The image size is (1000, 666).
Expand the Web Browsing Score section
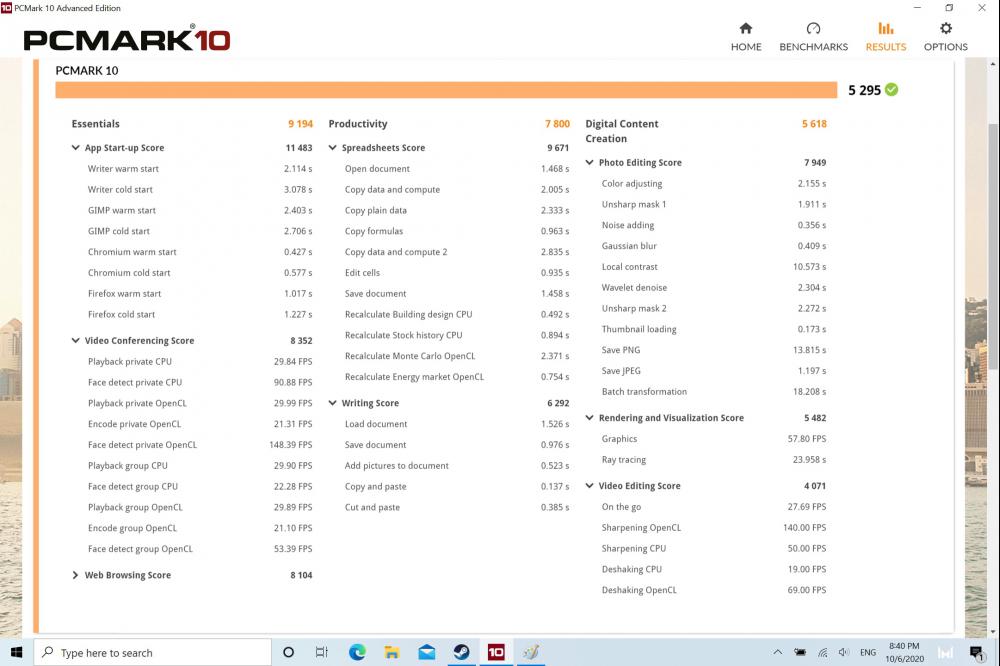[x=75, y=575]
